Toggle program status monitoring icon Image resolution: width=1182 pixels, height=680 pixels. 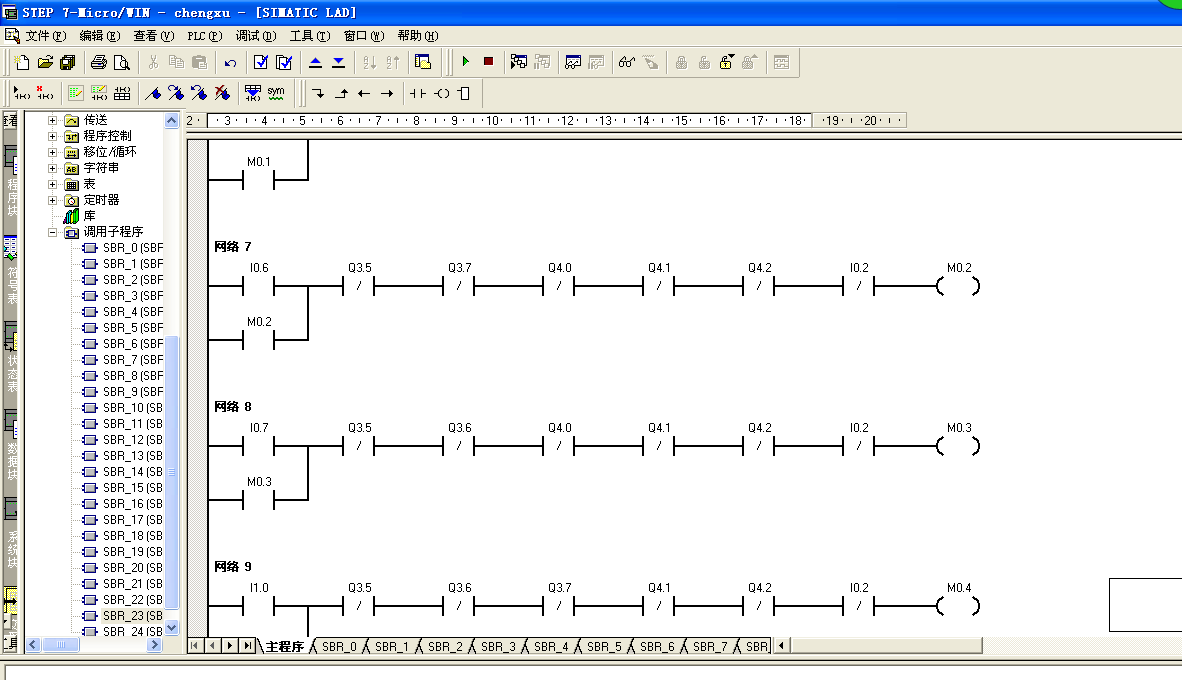click(519, 63)
